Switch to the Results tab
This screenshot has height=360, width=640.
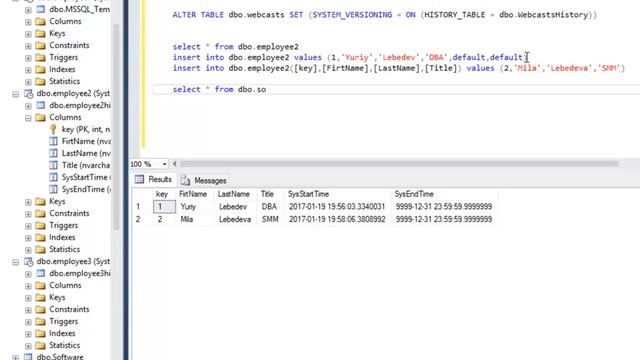tap(153, 179)
